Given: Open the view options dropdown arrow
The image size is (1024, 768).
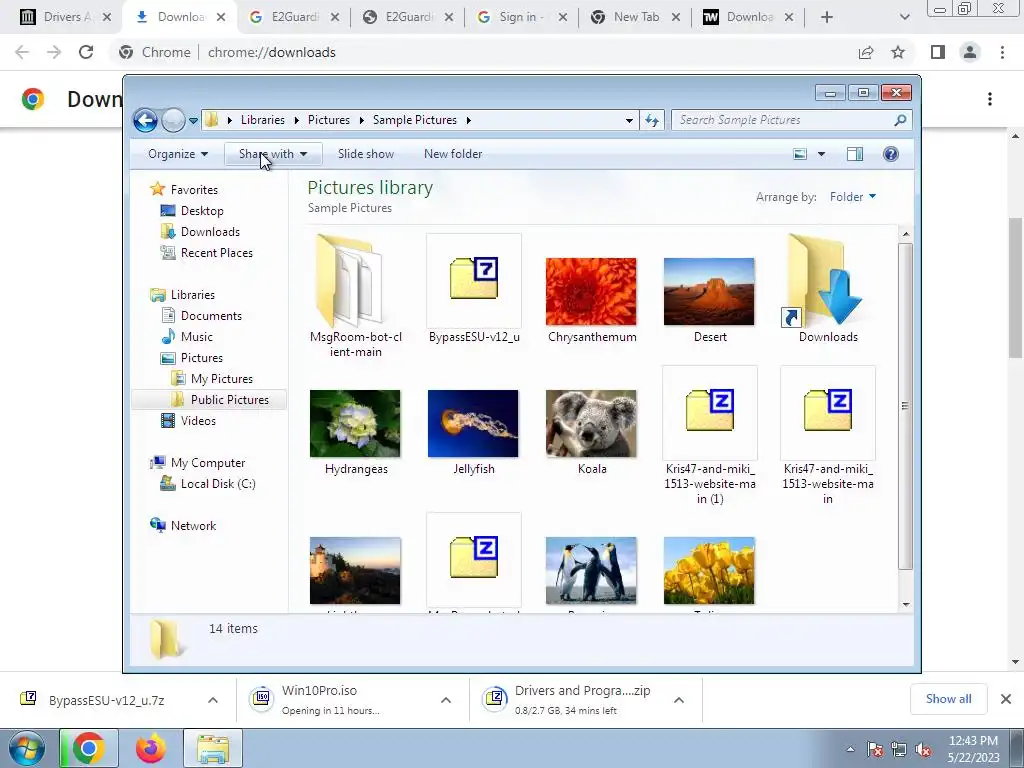Looking at the screenshot, I should tap(822, 154).
